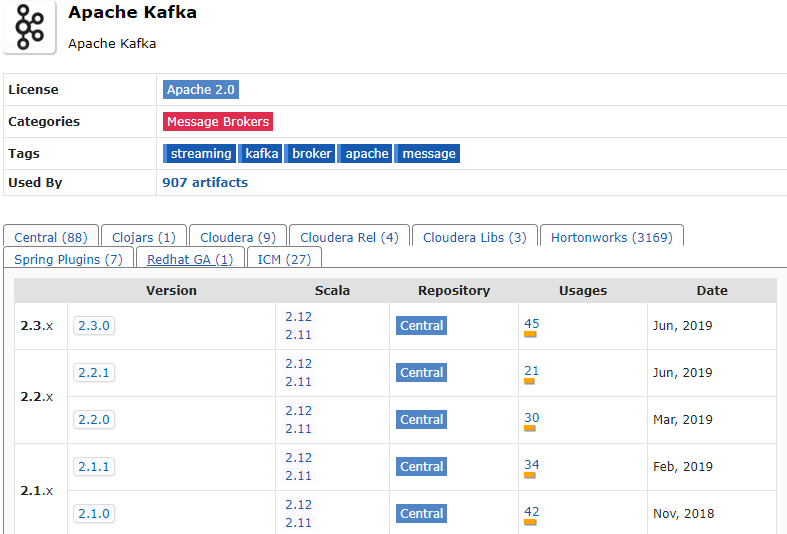Click the Repository column header

pyautogui.click(x=454, y=291)
